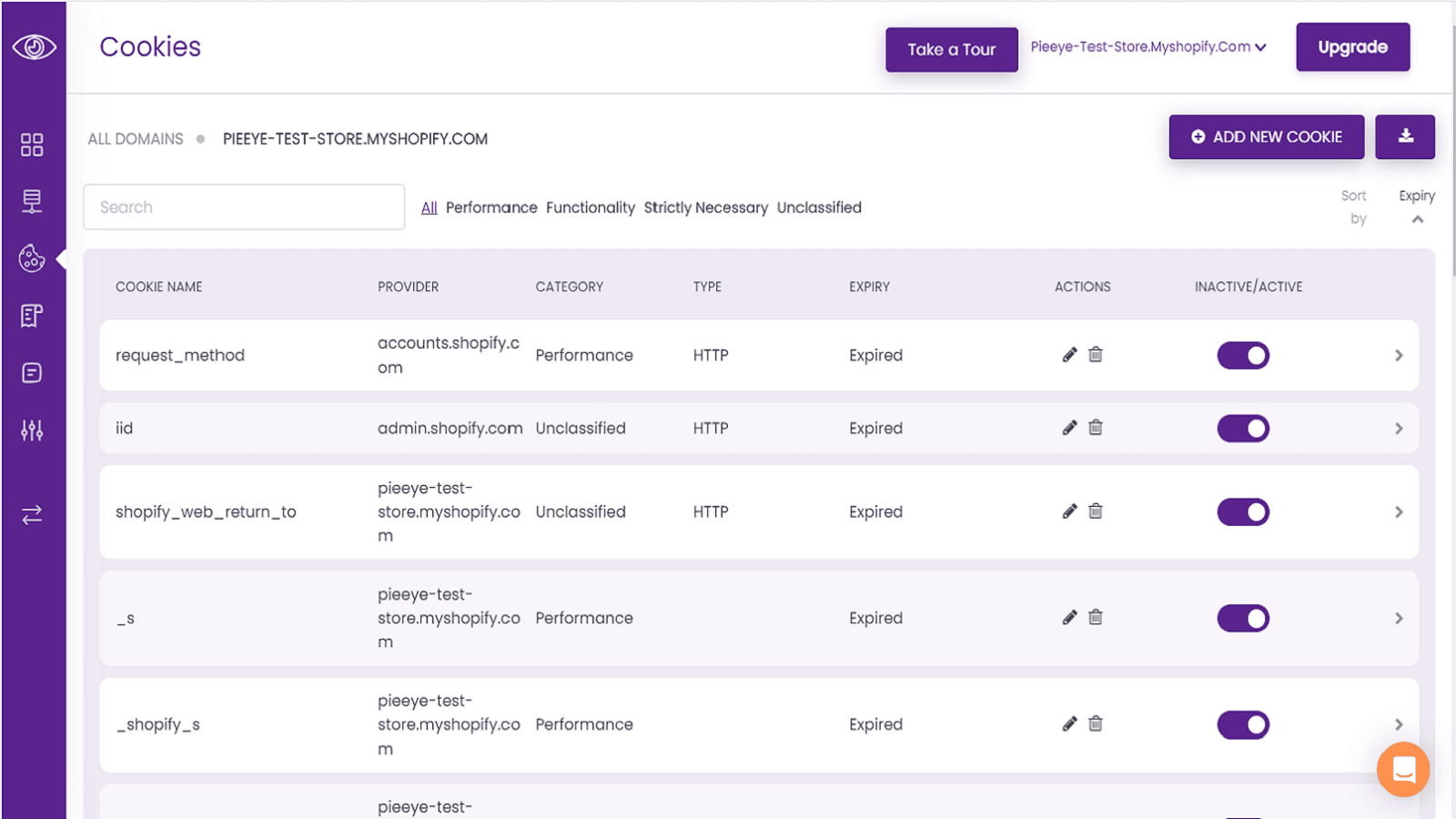The image size is (1456, 819).
Task: Click the download icon button
Action: pos(1404,136)
